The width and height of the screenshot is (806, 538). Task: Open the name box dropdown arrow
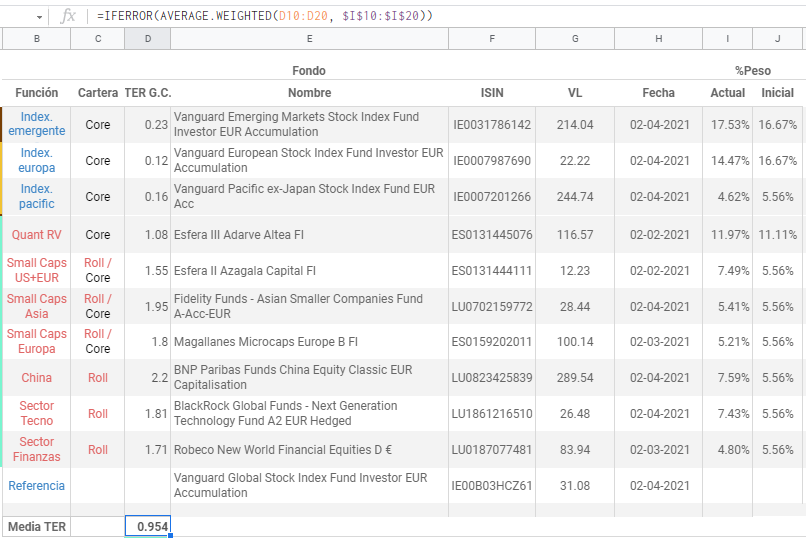pos(39,17)
